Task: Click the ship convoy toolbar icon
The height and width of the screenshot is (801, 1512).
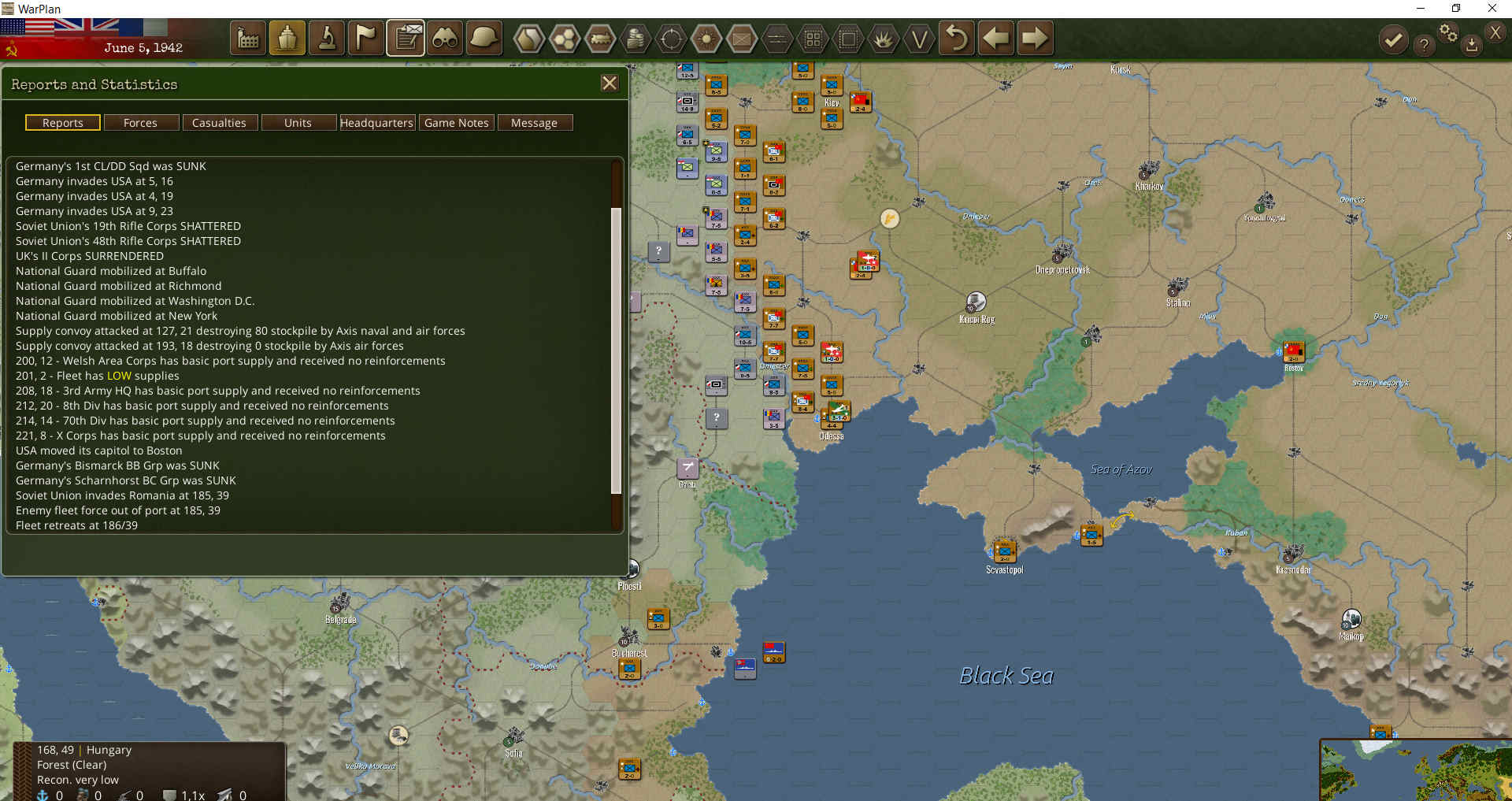Action: pyautogui.click(x=287, y=38)
